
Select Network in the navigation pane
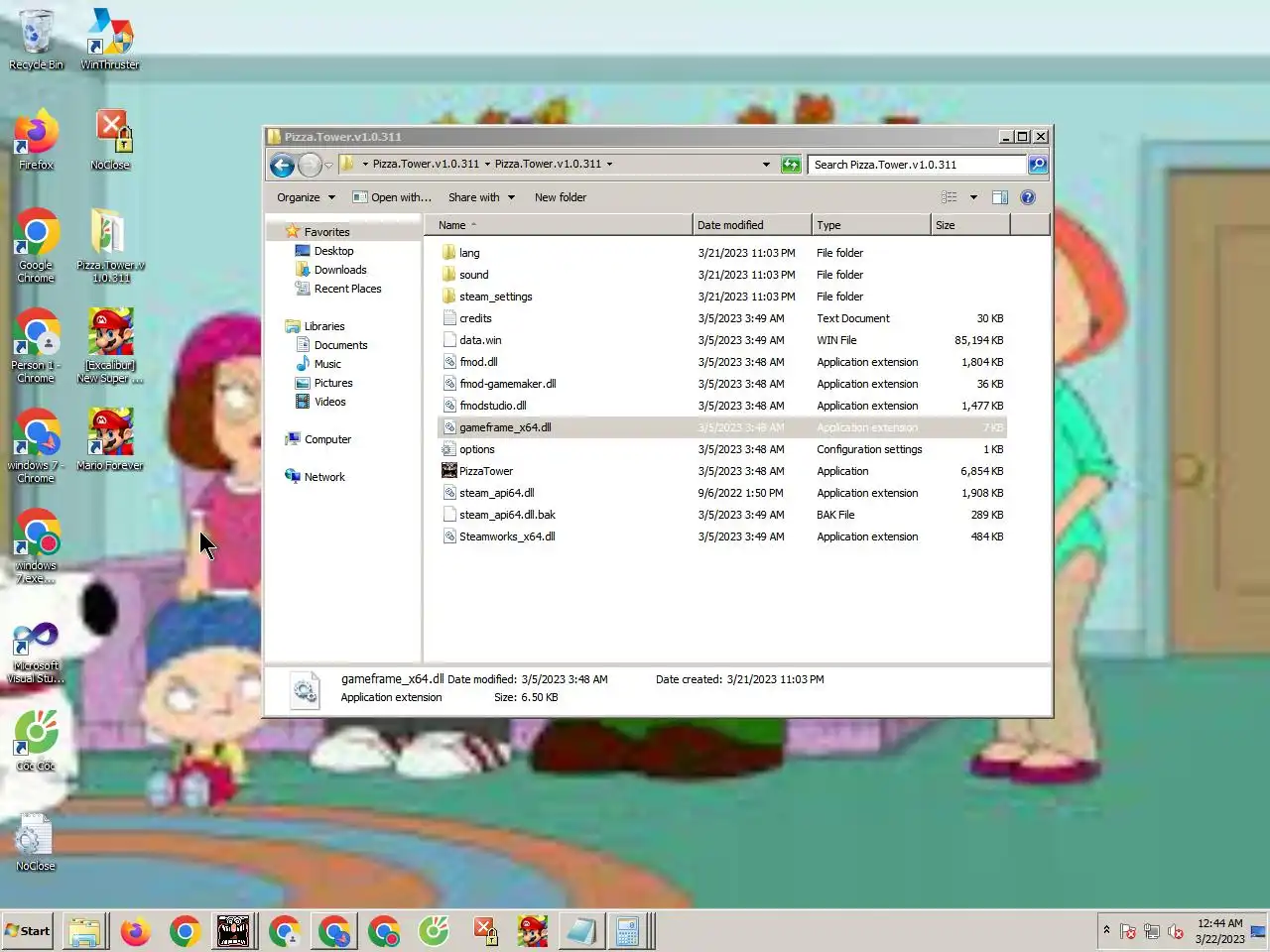click(x=324, y=477)
